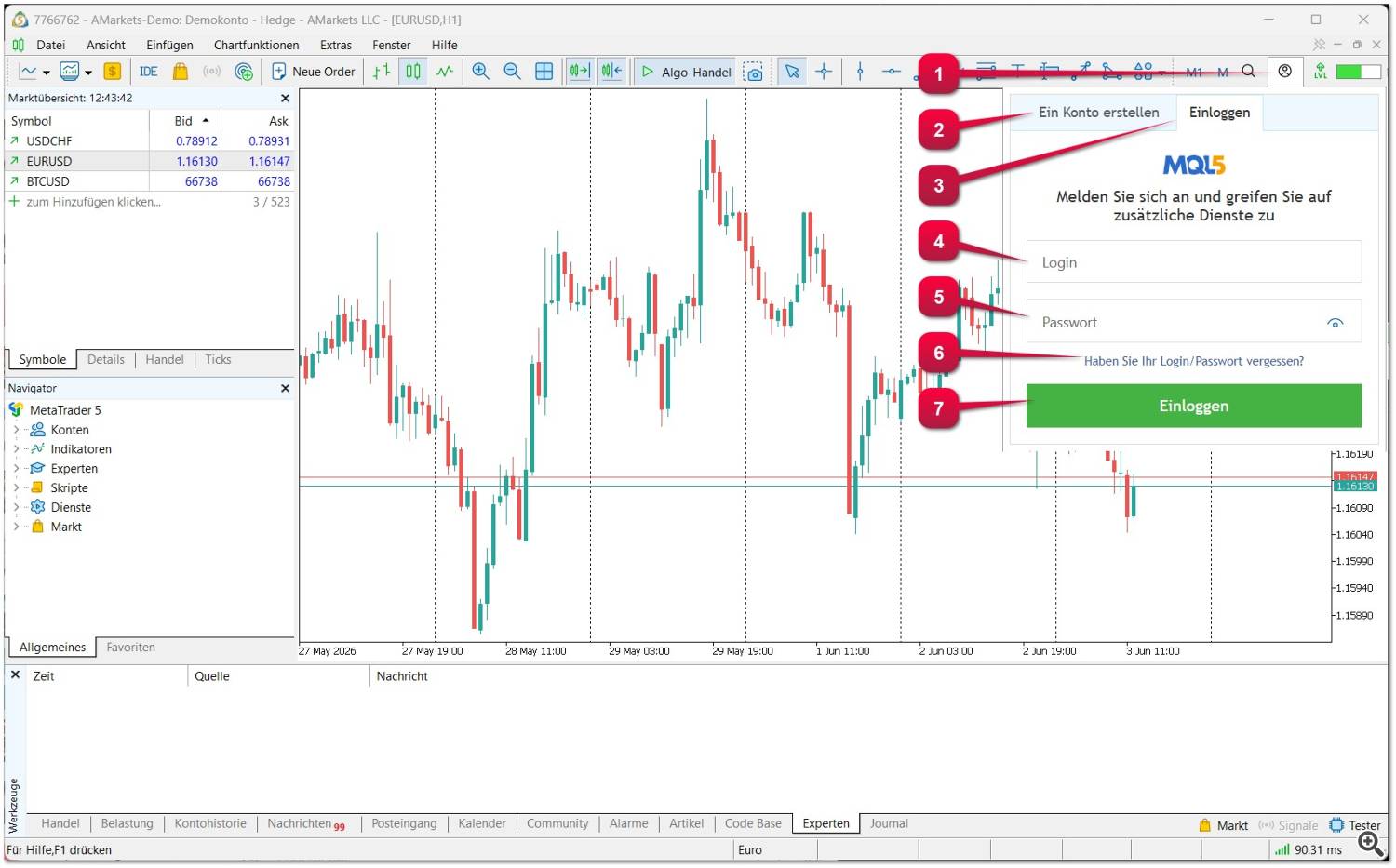Click the tile windows grid icon

coord(544,72)
